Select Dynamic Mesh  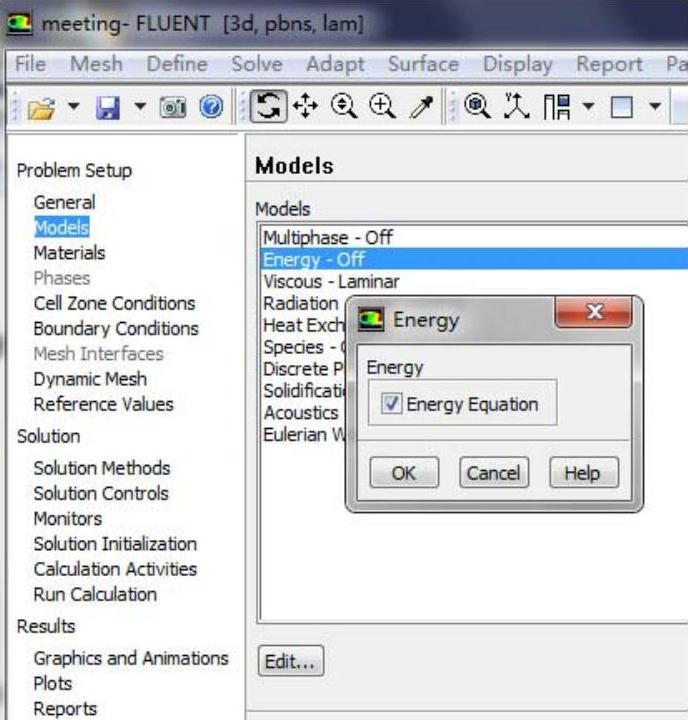click(x=90, y=379)
